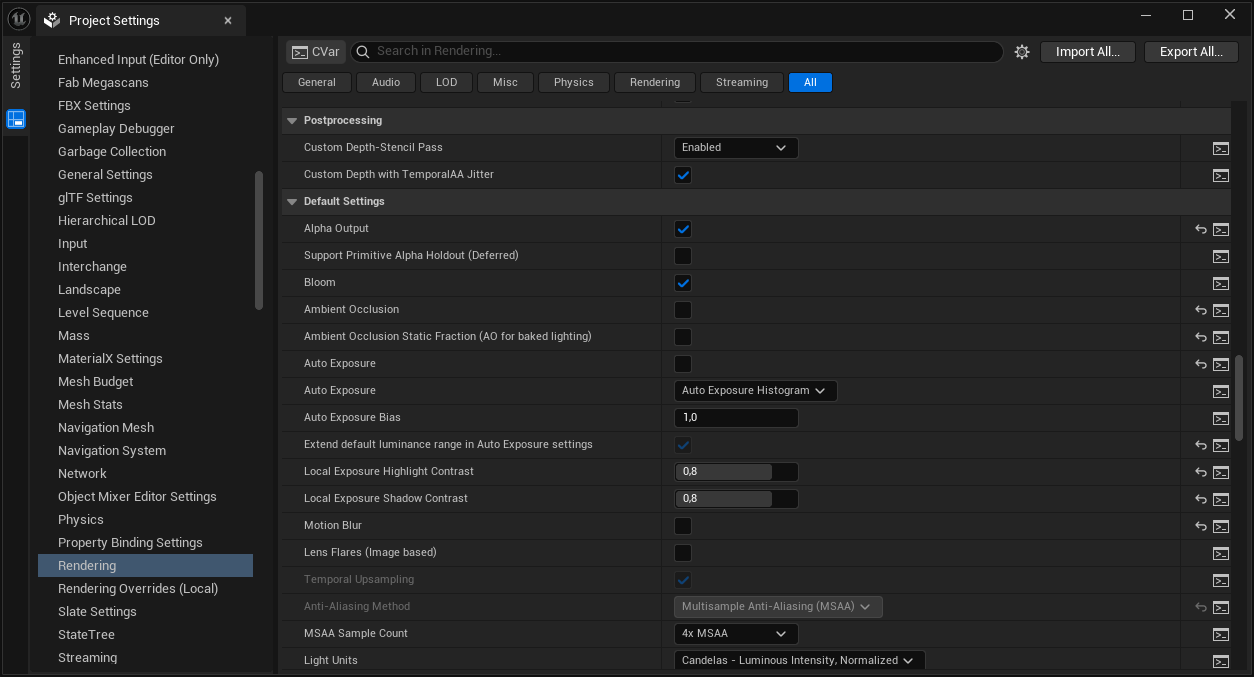Click the Local Exposure Shadow Contrast slider
The height and width of the screenshot is (677, 1254).
click(736, 499)
